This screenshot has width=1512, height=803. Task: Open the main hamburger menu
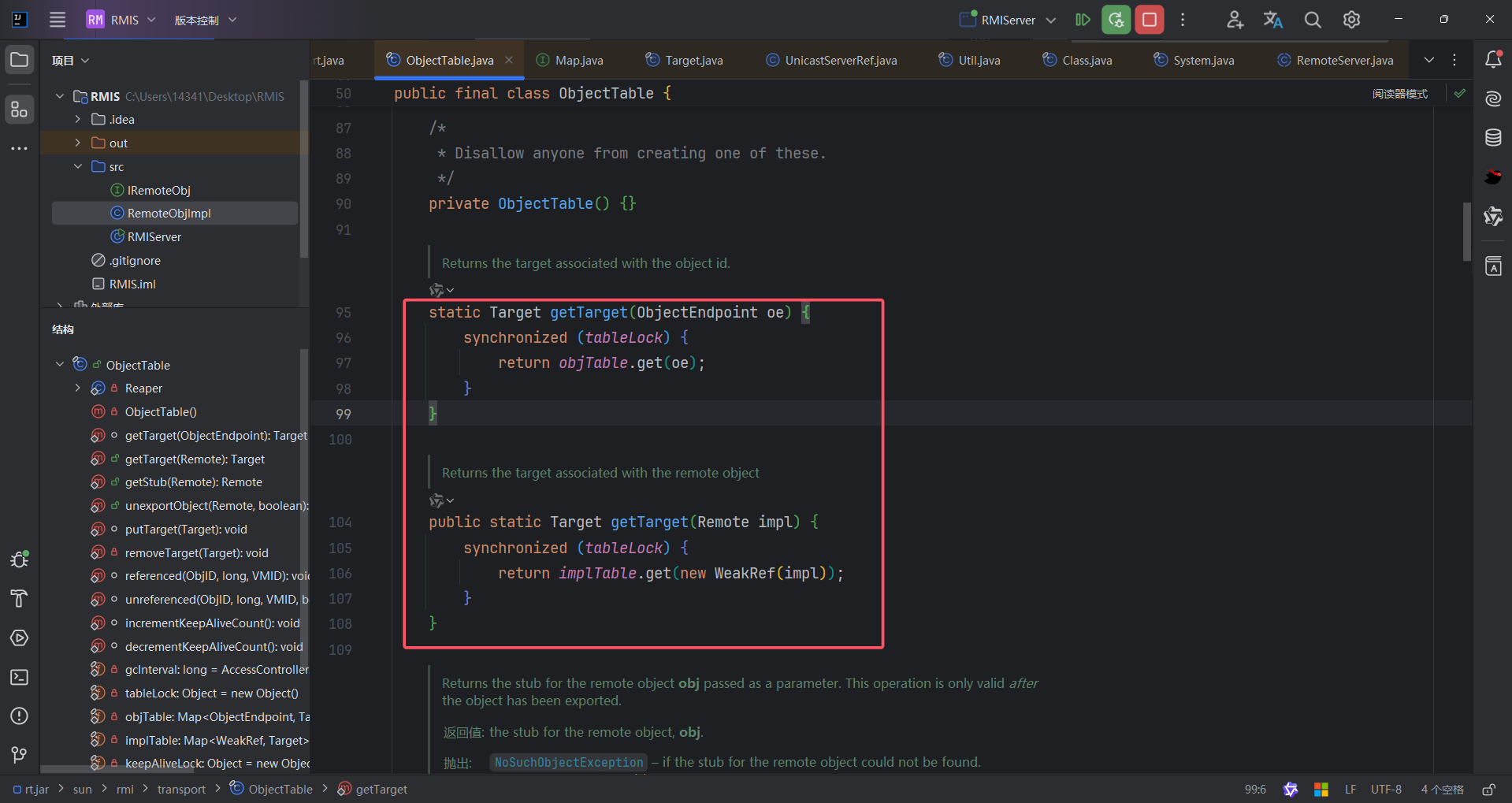pyautogui.click(x=58, y=20)
